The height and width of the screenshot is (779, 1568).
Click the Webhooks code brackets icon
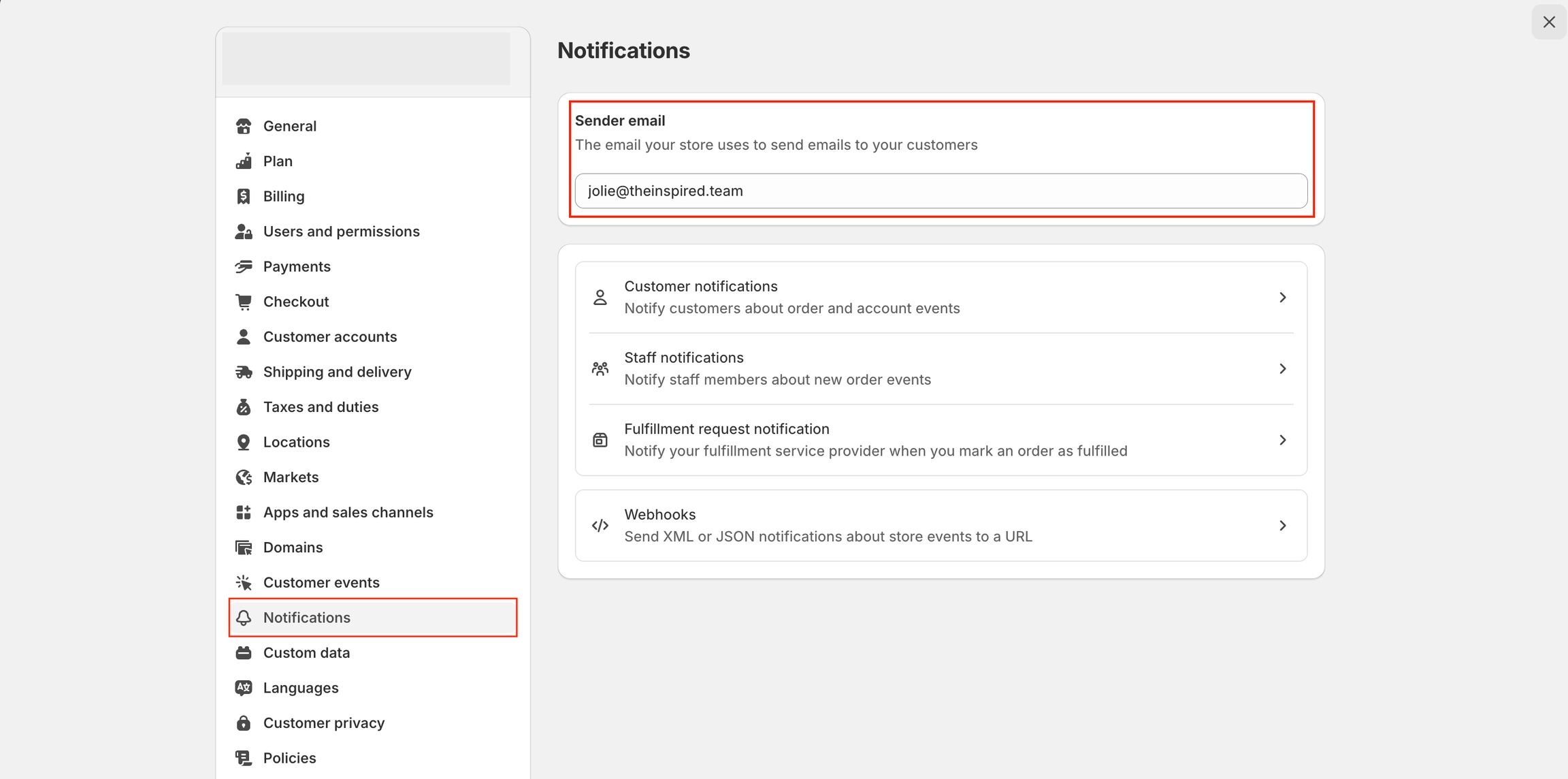(600, 526)
